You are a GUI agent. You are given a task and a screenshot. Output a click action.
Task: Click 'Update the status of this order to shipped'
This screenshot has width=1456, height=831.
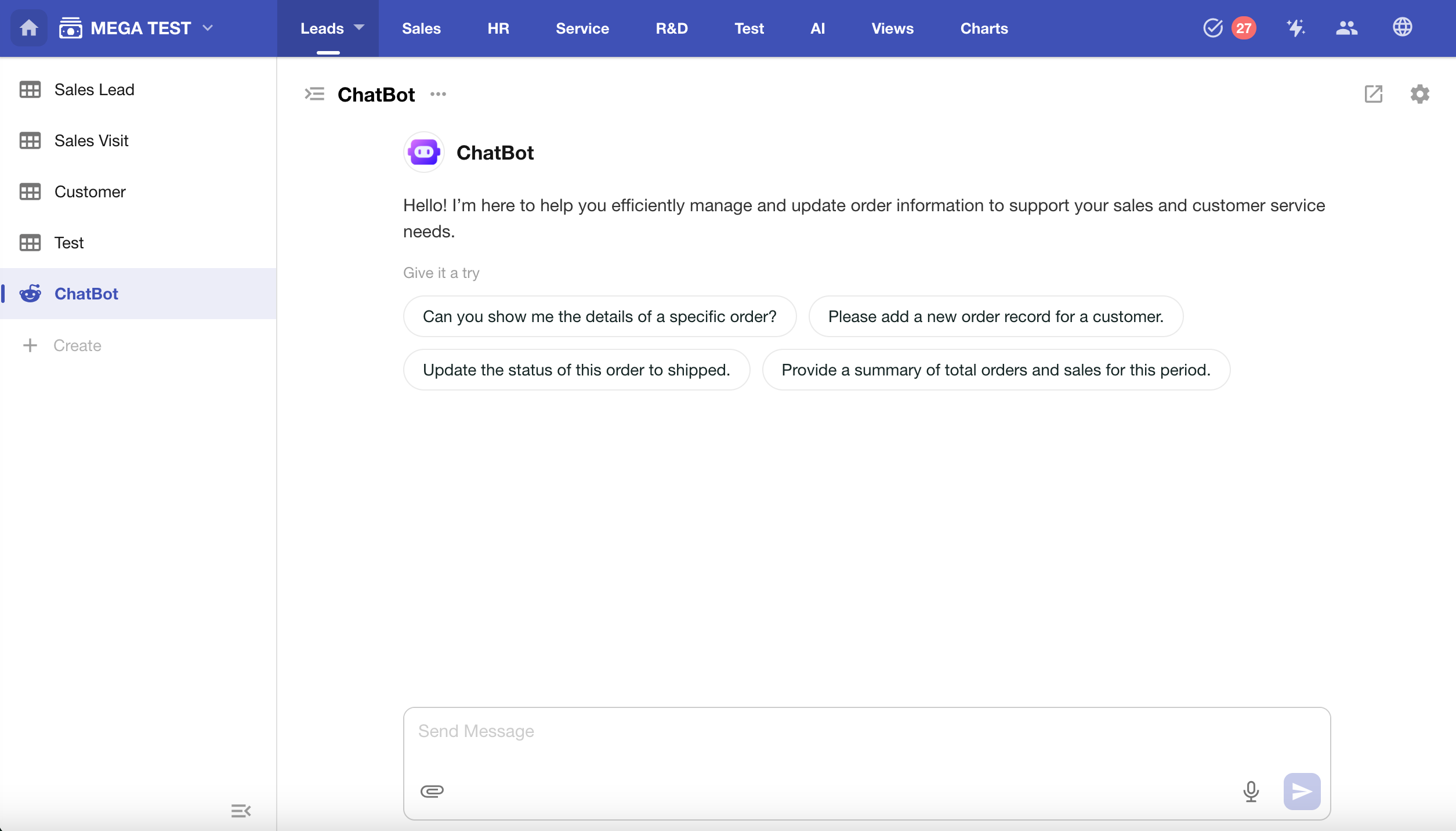(x=576, y=370)
